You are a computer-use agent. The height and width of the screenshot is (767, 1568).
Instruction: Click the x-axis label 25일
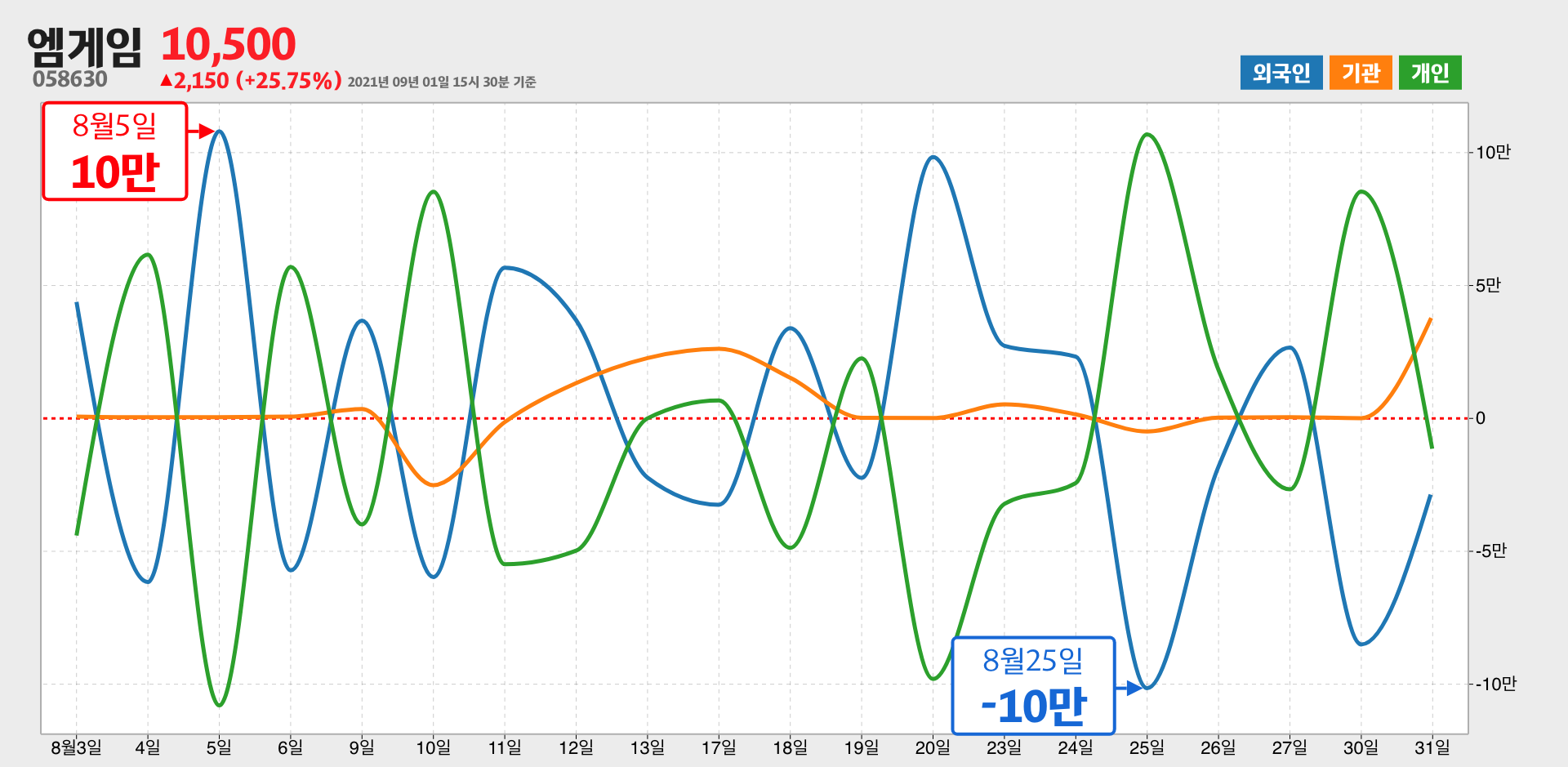click(x=1147, y=747)
